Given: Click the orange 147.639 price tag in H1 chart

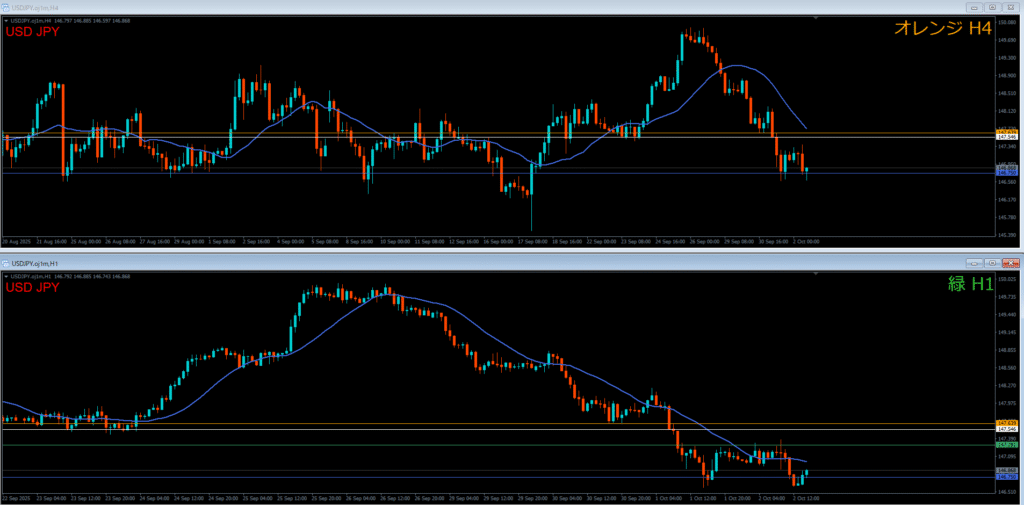Looking at the screenshot, I should click(1005, 423).
